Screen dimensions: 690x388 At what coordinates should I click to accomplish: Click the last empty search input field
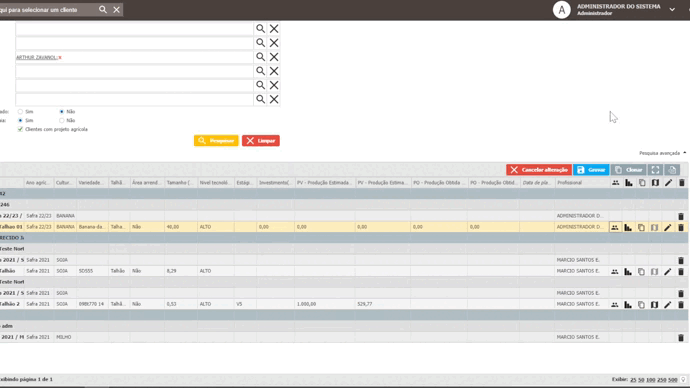tap(134, 99)
